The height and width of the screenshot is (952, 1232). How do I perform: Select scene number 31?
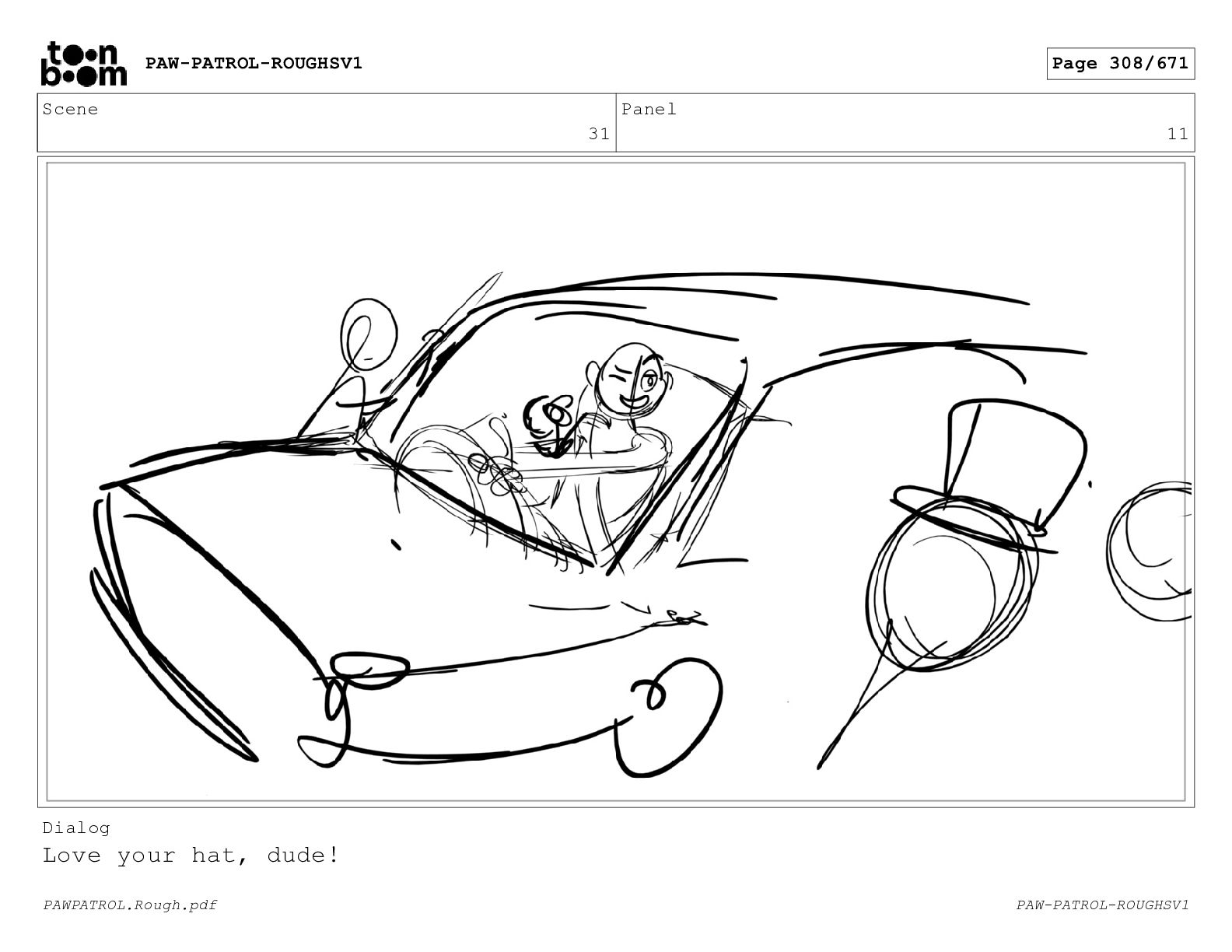click(x=599, y=134)
